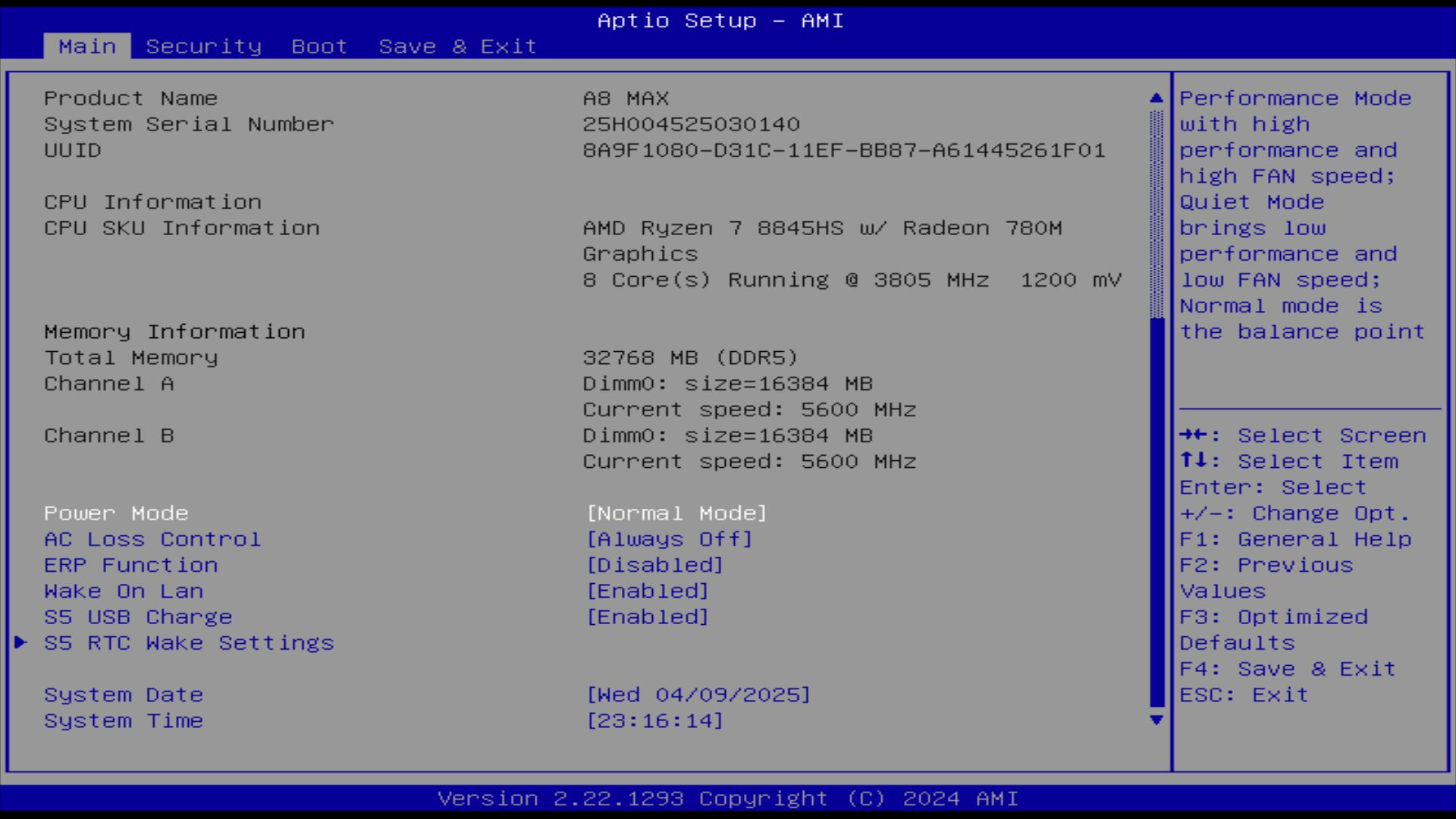Switch to the Boot tab

(x=319, y=47)
